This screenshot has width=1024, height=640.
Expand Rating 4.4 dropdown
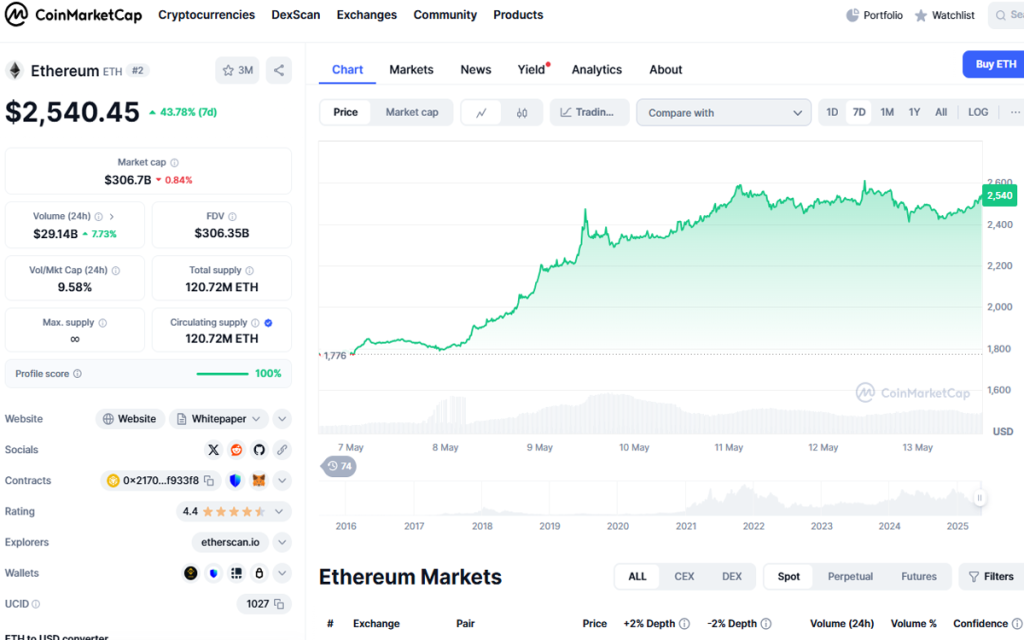tap(234, 511)
